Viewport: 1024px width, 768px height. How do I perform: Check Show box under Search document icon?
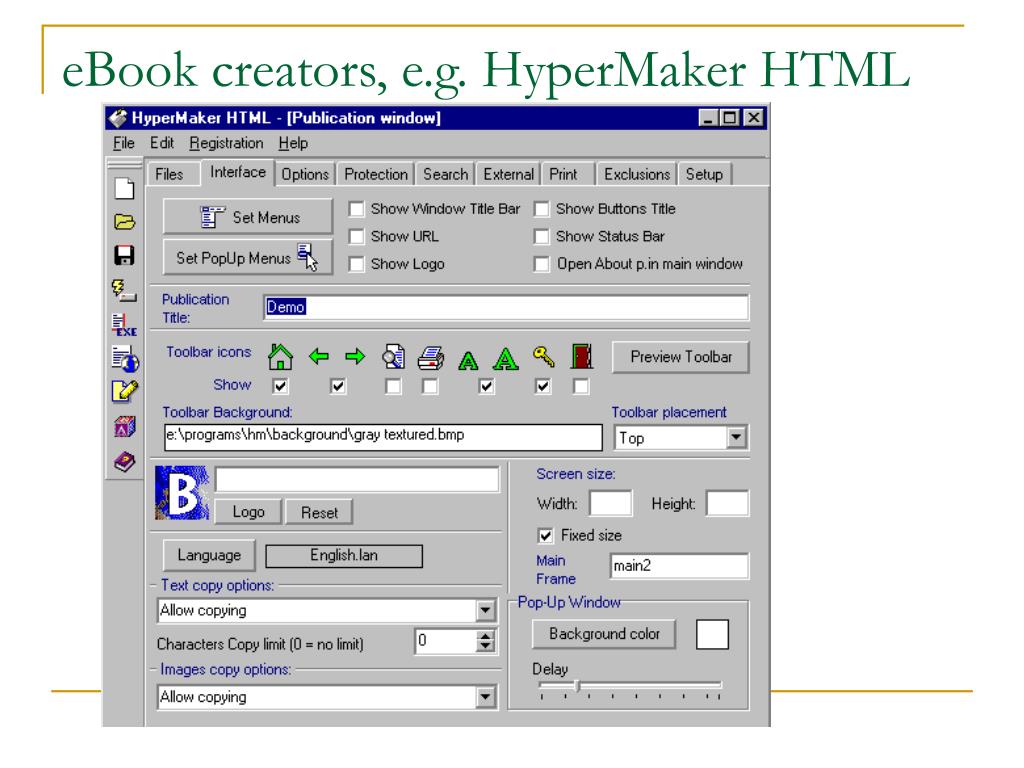point(393,386)
